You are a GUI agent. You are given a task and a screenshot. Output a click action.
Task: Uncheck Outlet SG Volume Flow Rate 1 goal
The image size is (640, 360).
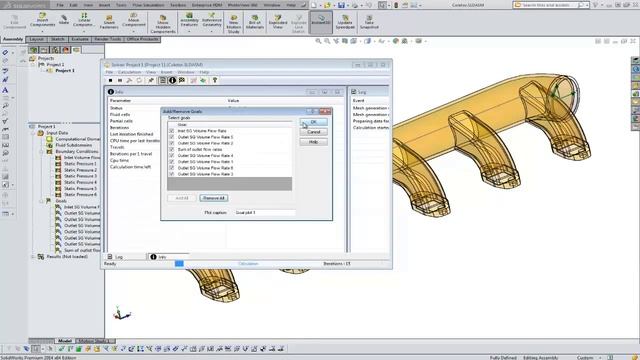(171, 162)
